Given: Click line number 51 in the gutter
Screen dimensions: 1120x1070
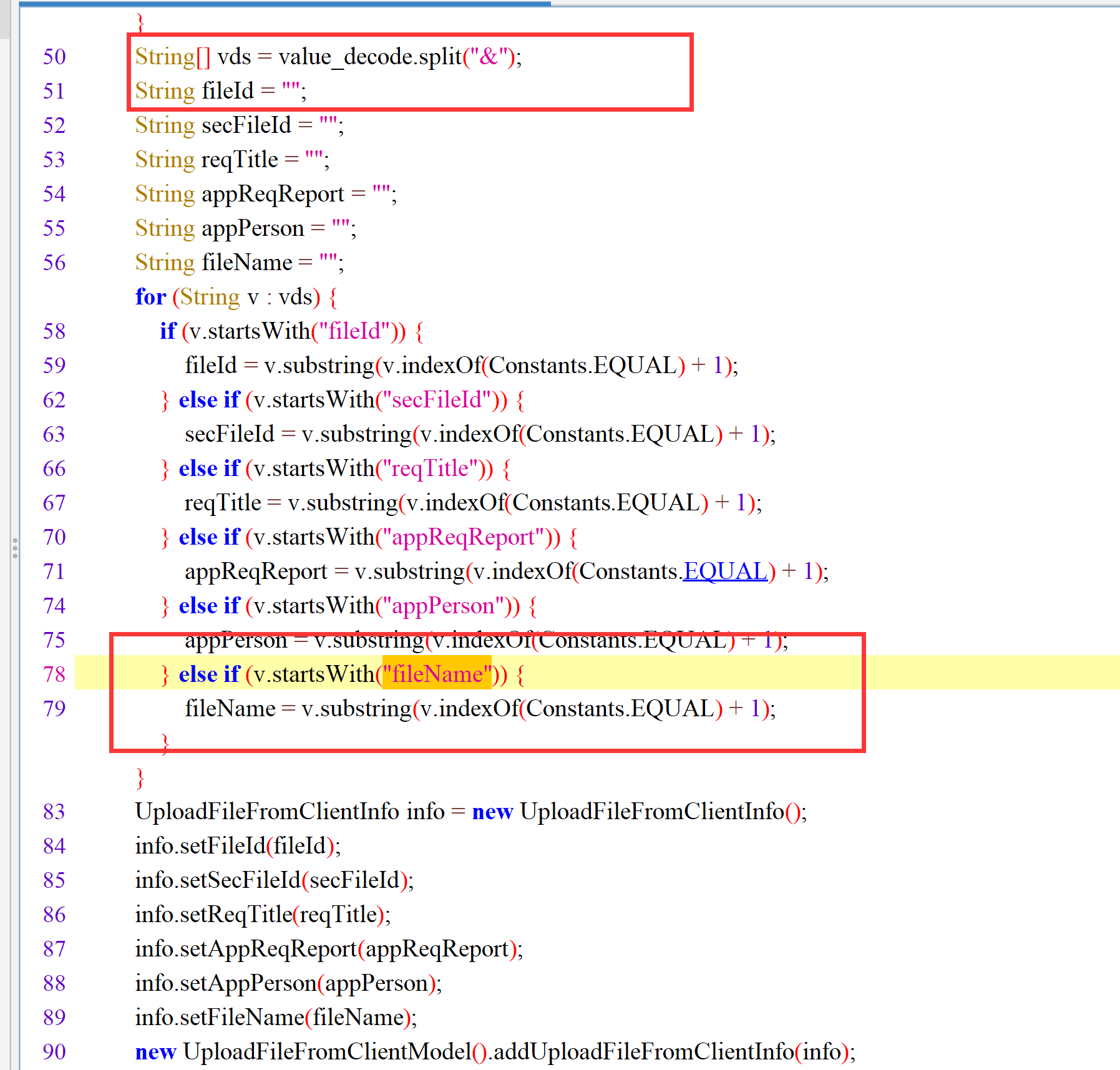Looking at the screenshot, I should point(54,91).
